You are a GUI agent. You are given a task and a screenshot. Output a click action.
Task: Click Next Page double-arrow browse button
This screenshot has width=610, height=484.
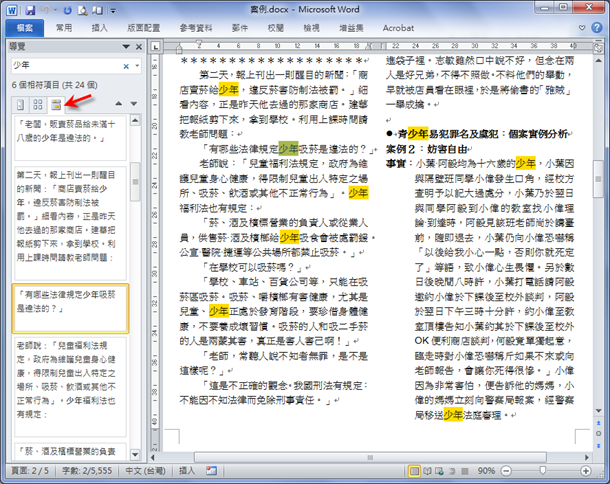click(598, 446)
